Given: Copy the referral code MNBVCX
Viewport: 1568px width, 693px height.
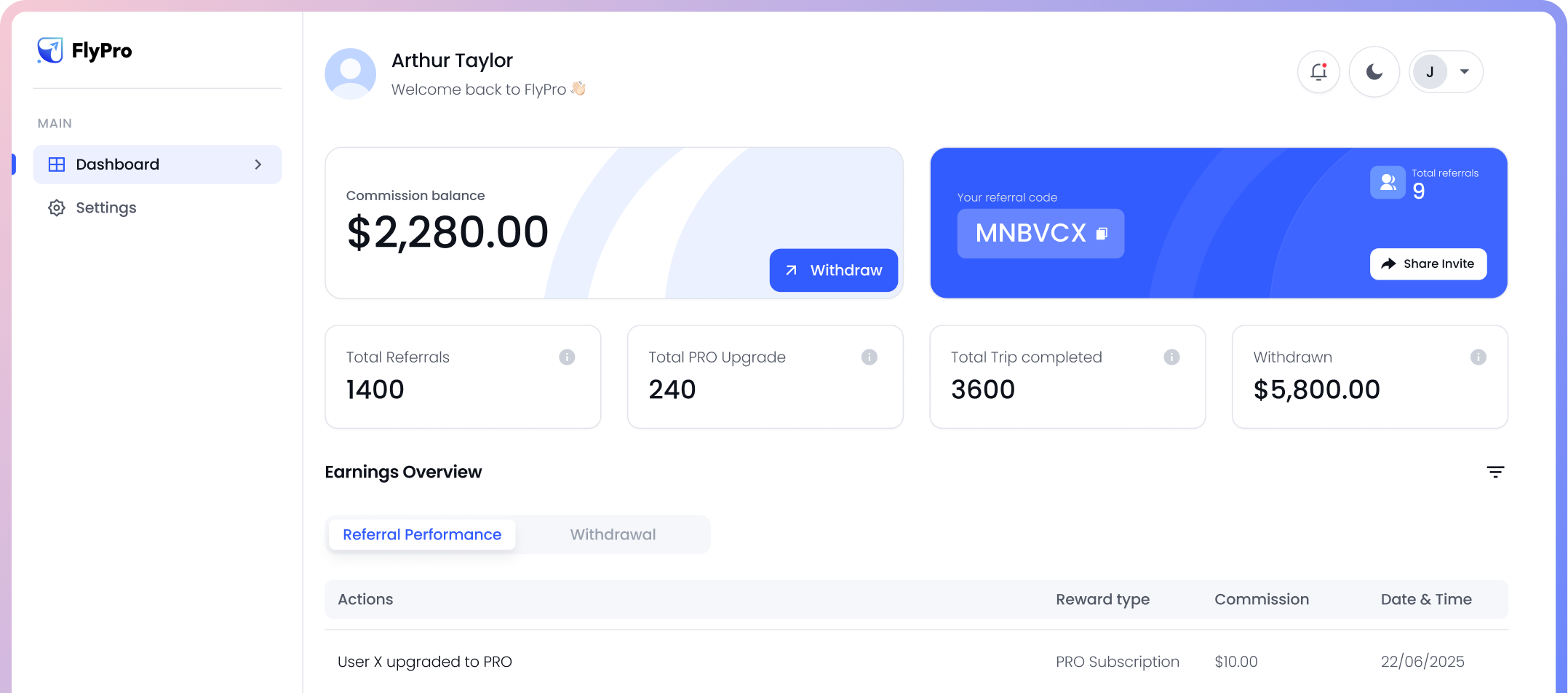Looking at the screenshot, I should click(1102, 234).
